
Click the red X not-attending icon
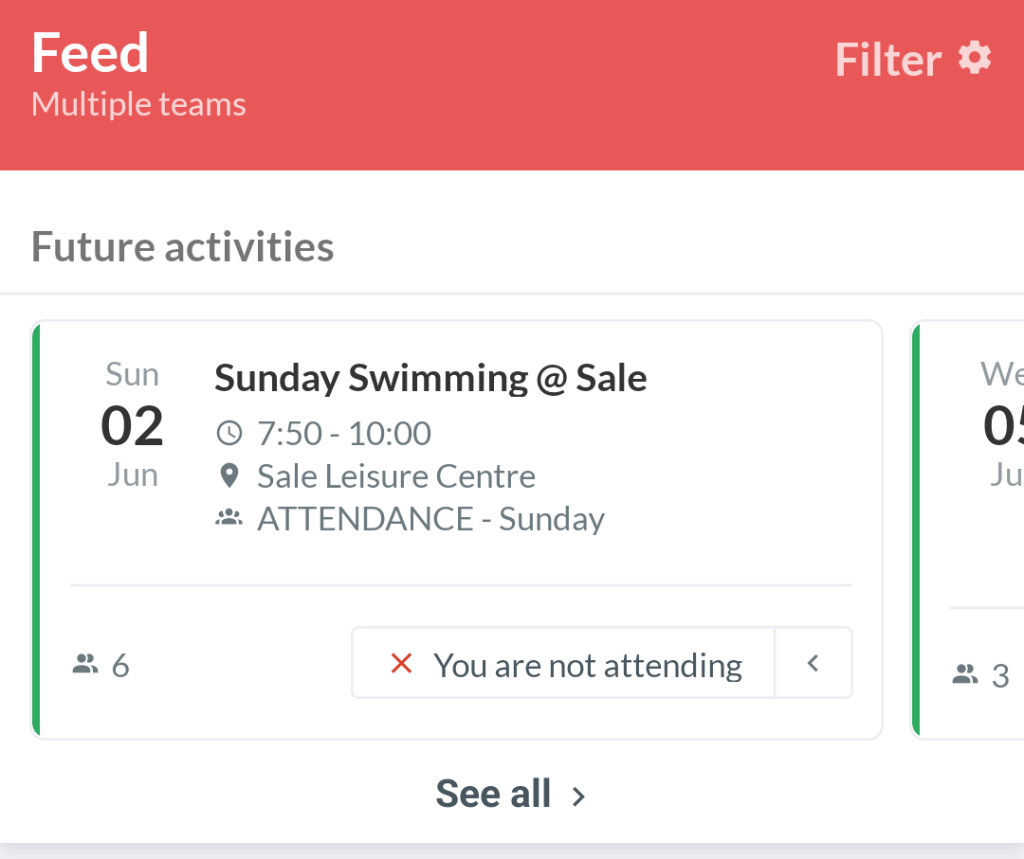[x=401, y=663]
